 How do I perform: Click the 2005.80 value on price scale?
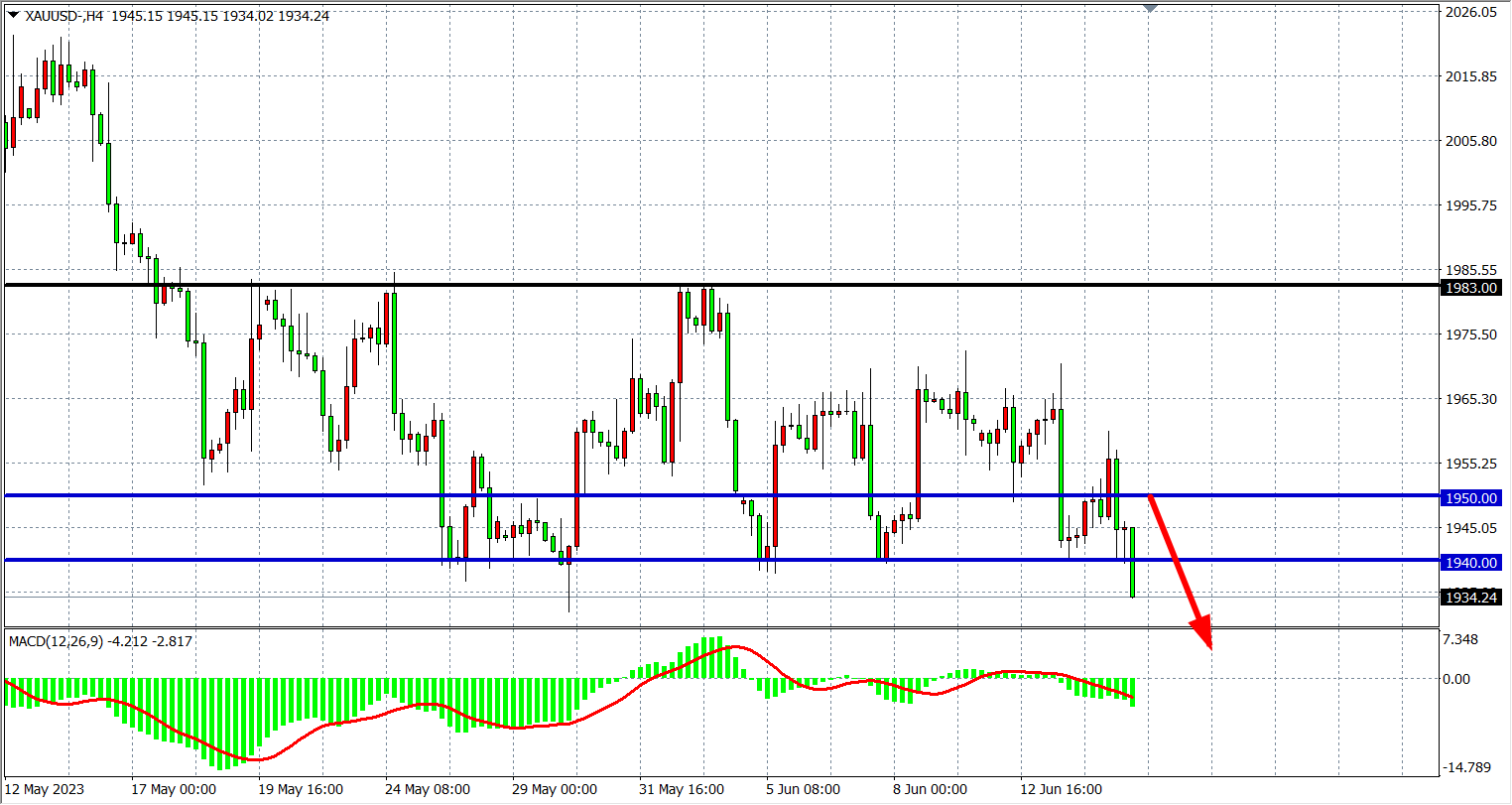click(x=1473, y=141)
